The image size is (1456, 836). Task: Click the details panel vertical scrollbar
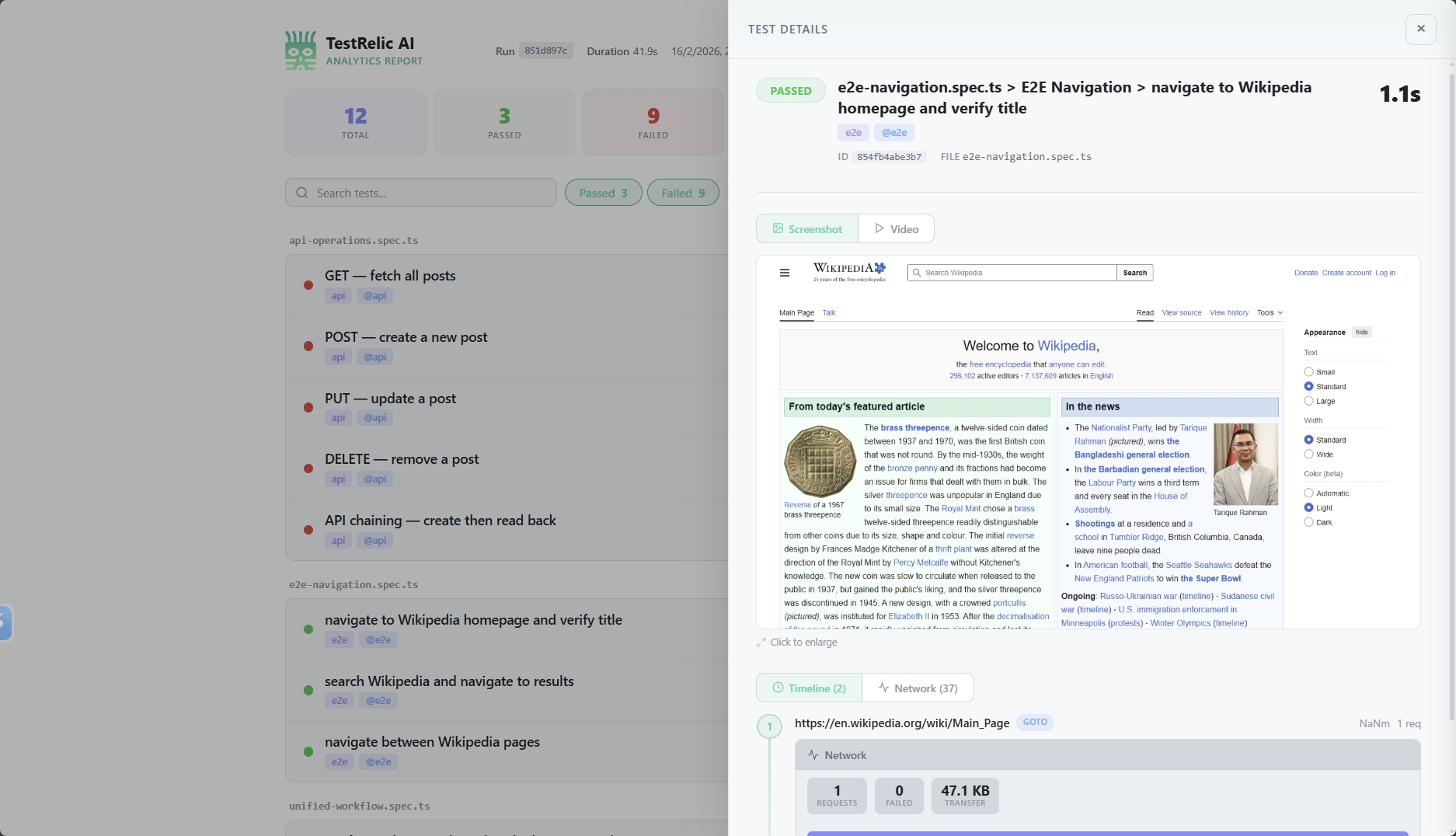(1451, 396)
